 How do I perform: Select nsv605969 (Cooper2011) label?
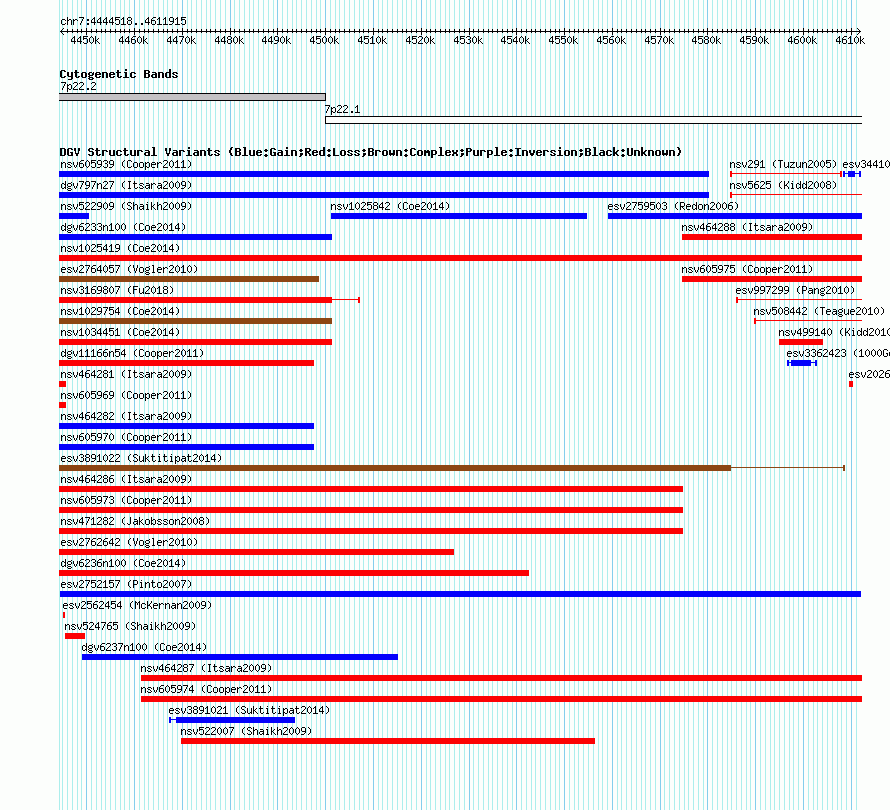(x=126, y=396)
